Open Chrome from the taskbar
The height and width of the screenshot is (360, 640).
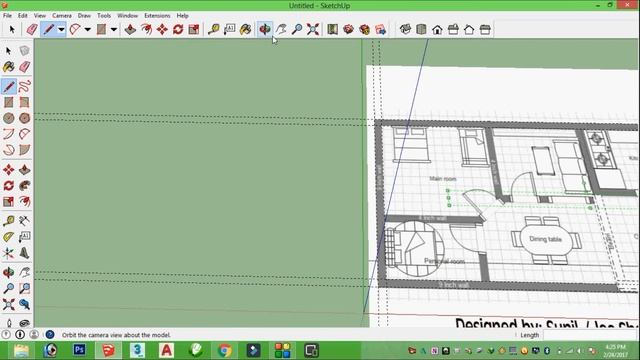tap(224, 350)
